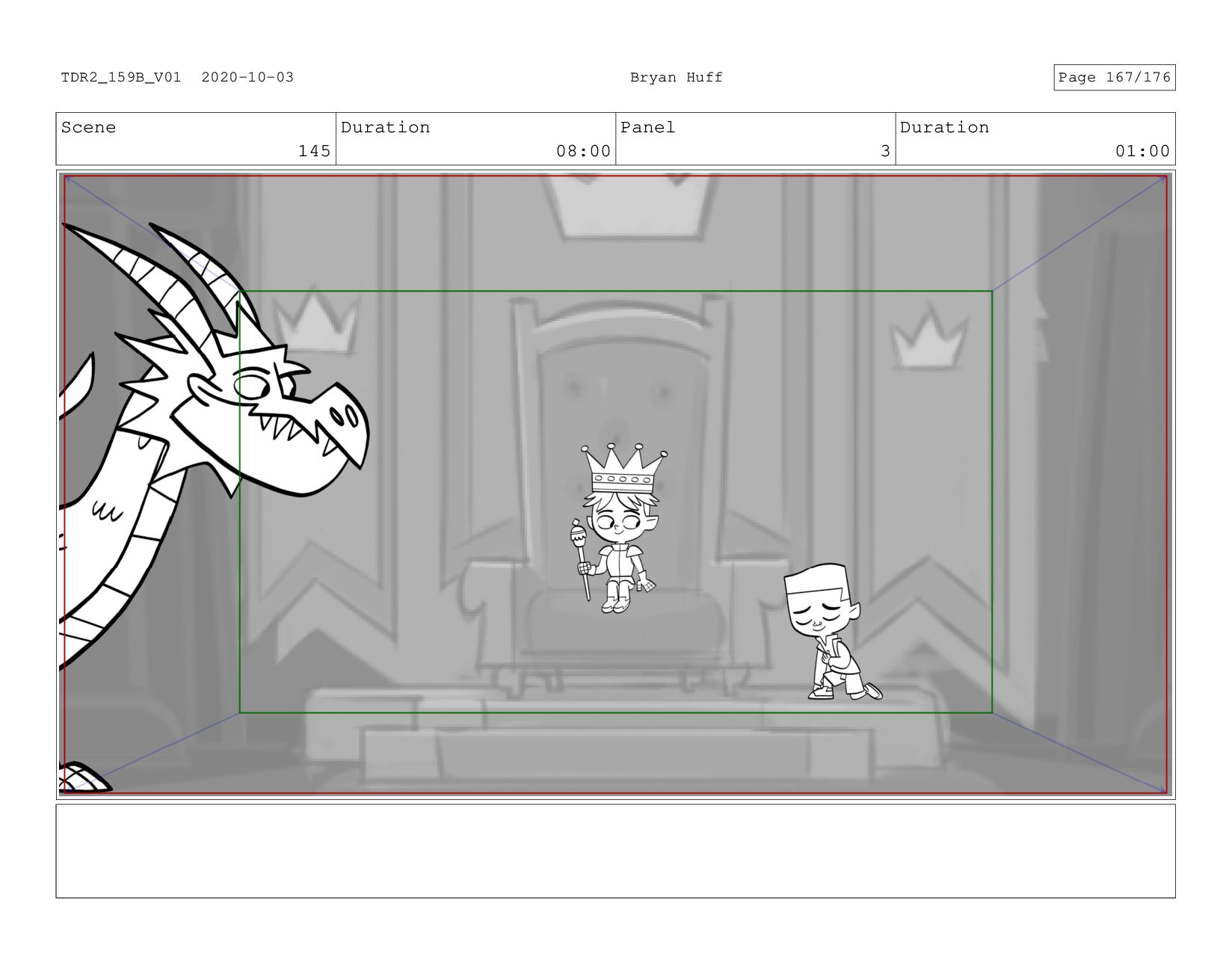Click the empty notes box below the panel
Image resolution: width=1232 pixels, height=954 pixels.
tap(615, 851)
